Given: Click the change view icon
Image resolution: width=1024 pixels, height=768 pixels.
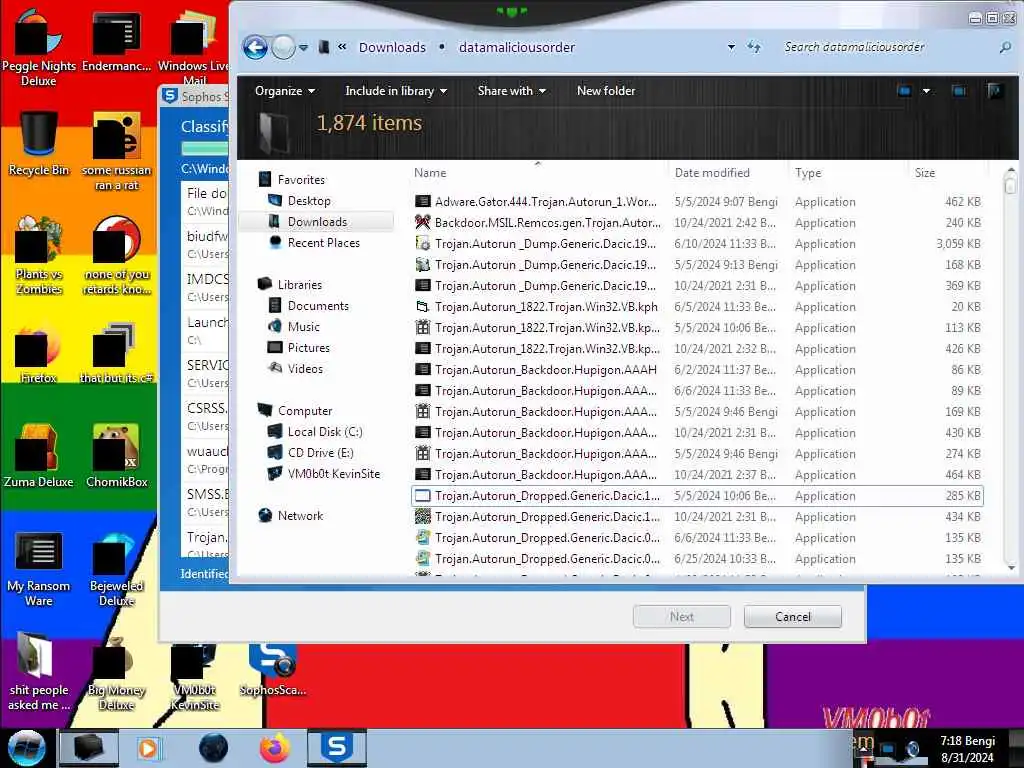Looking at the screenshot, I should click(x=904, y=91).
